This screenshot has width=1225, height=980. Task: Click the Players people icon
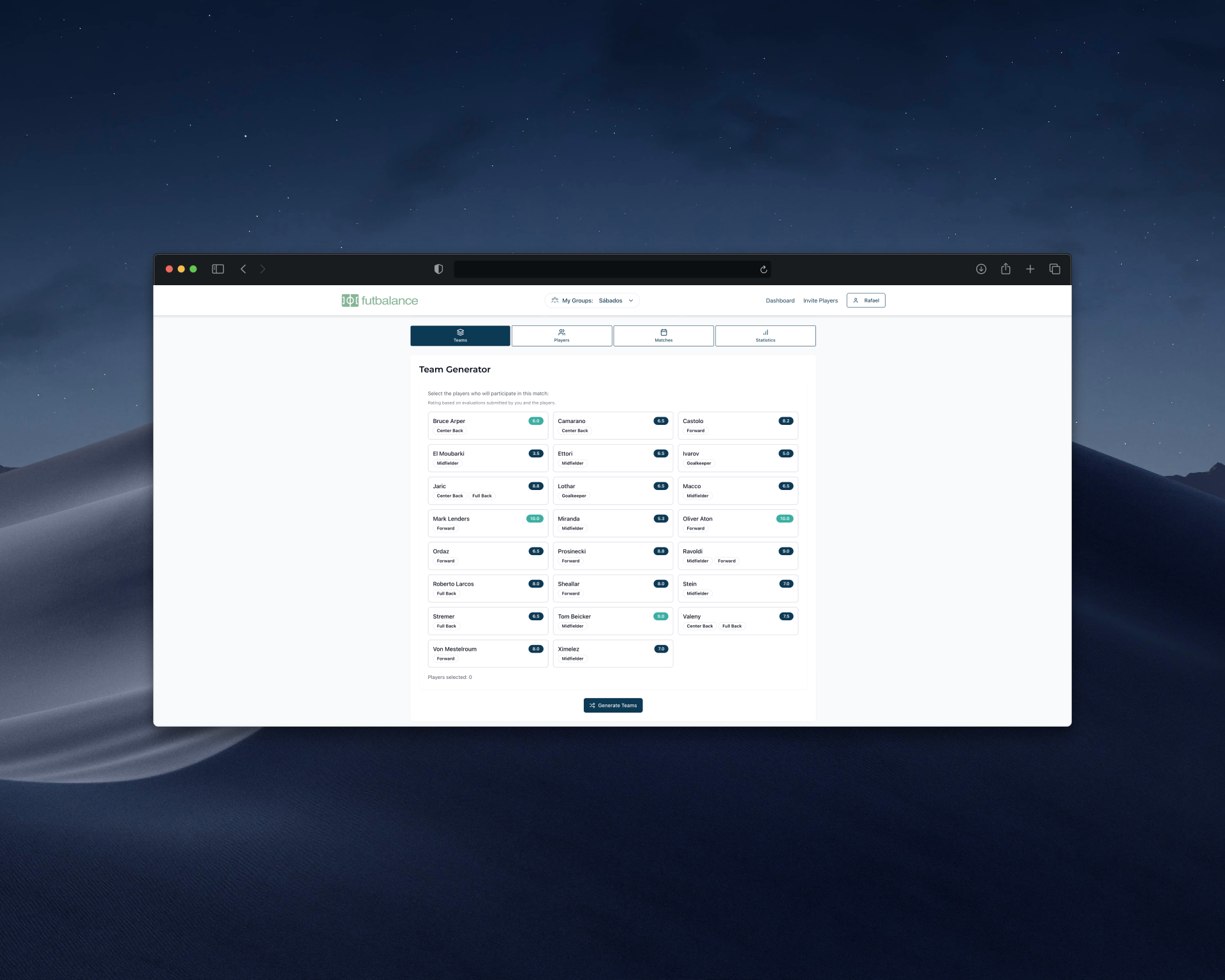pyautogui.click(x=561, y=332)
